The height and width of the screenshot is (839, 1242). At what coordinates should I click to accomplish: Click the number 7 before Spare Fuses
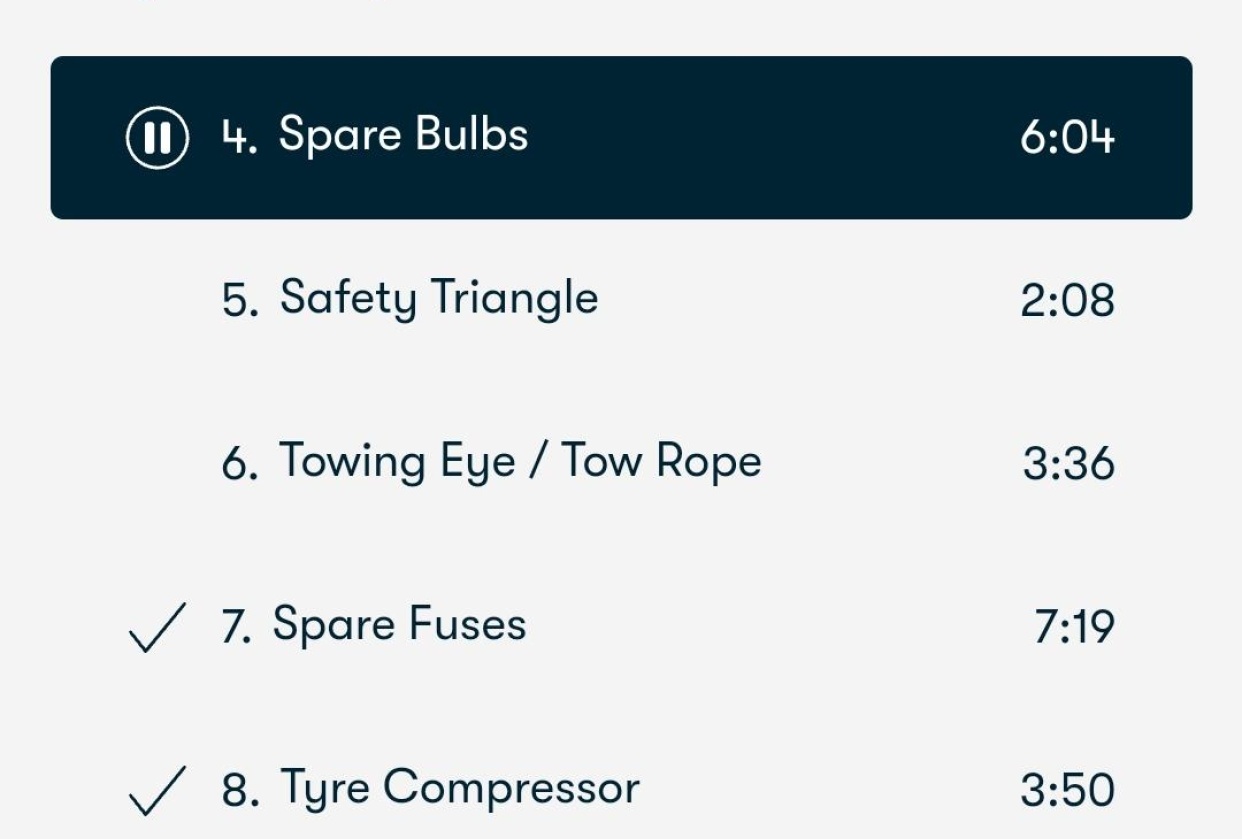tap(237, 628)
